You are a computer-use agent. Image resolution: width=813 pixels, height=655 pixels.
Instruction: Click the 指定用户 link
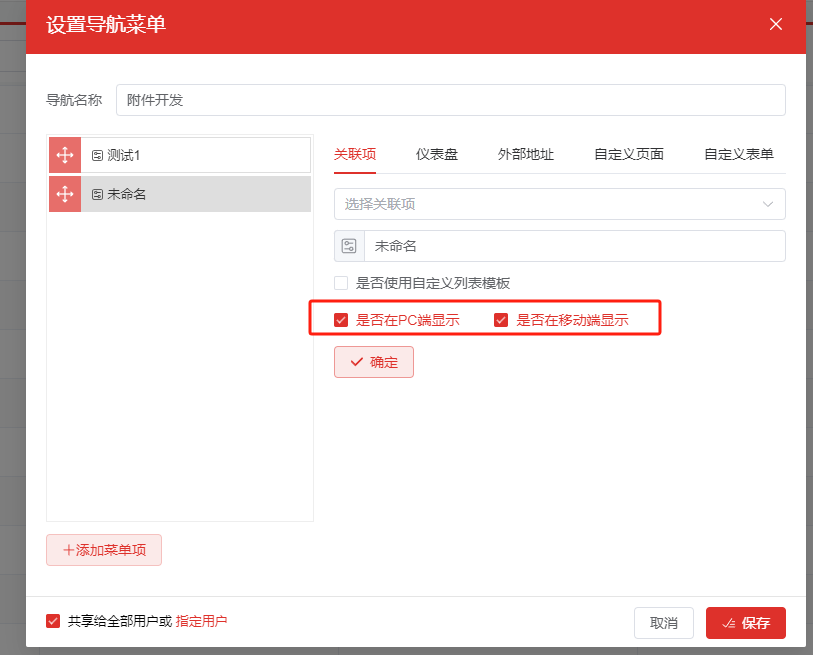click(x=202, y=621)
